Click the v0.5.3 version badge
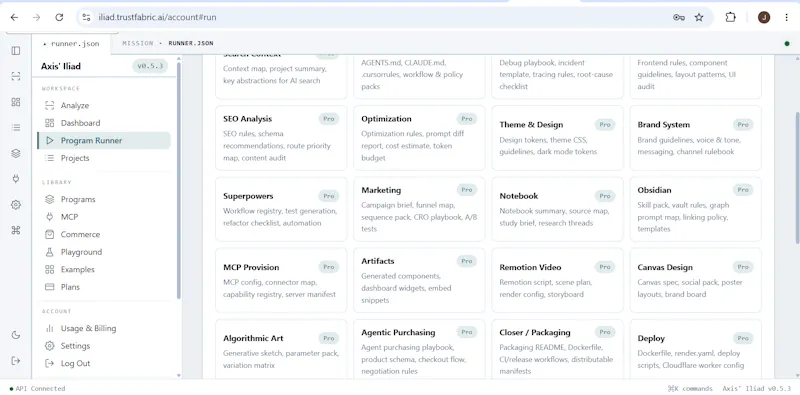This screenshot has height=395, width=800. [x=150, y=66]
